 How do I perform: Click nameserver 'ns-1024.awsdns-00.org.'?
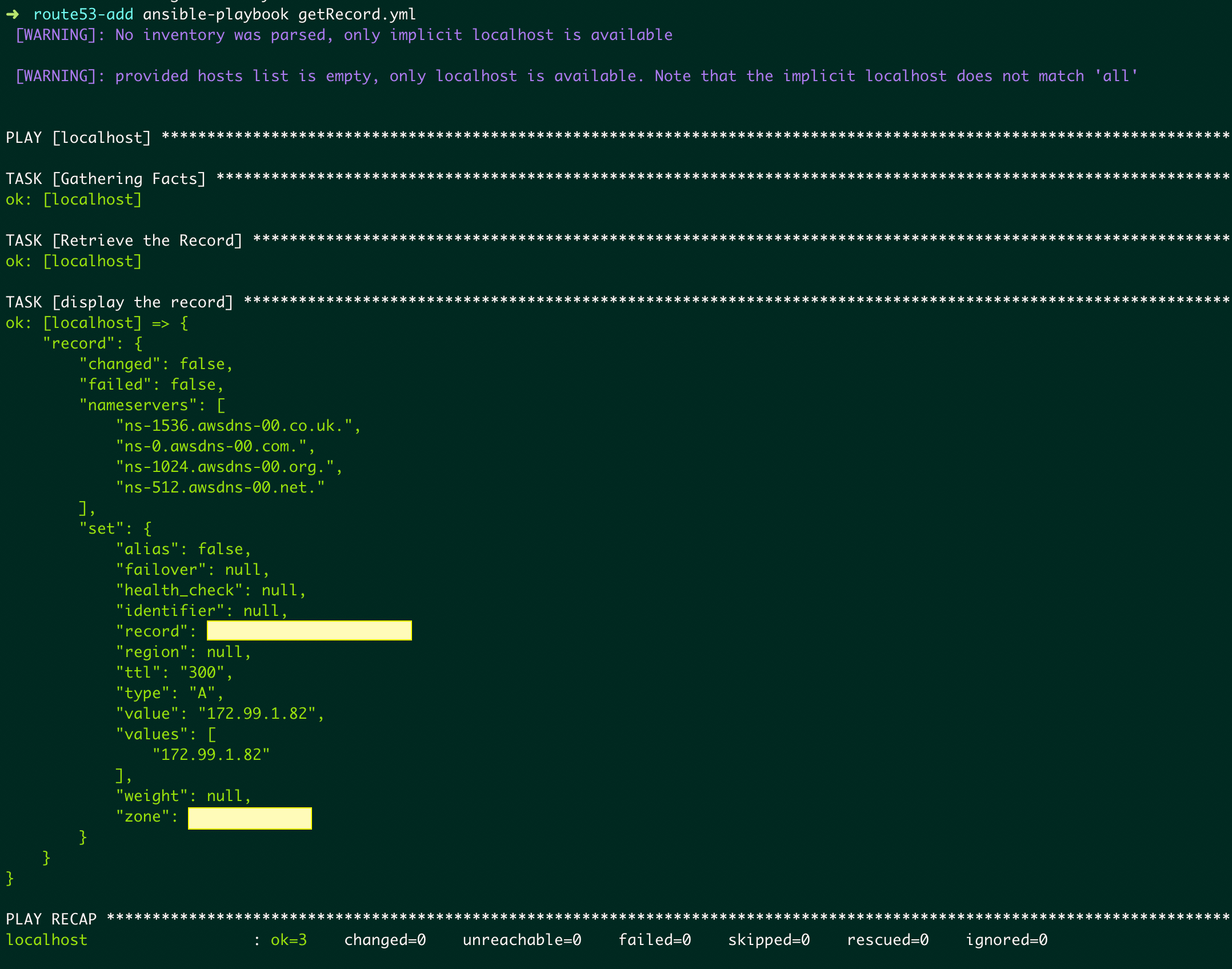point(229,467)
